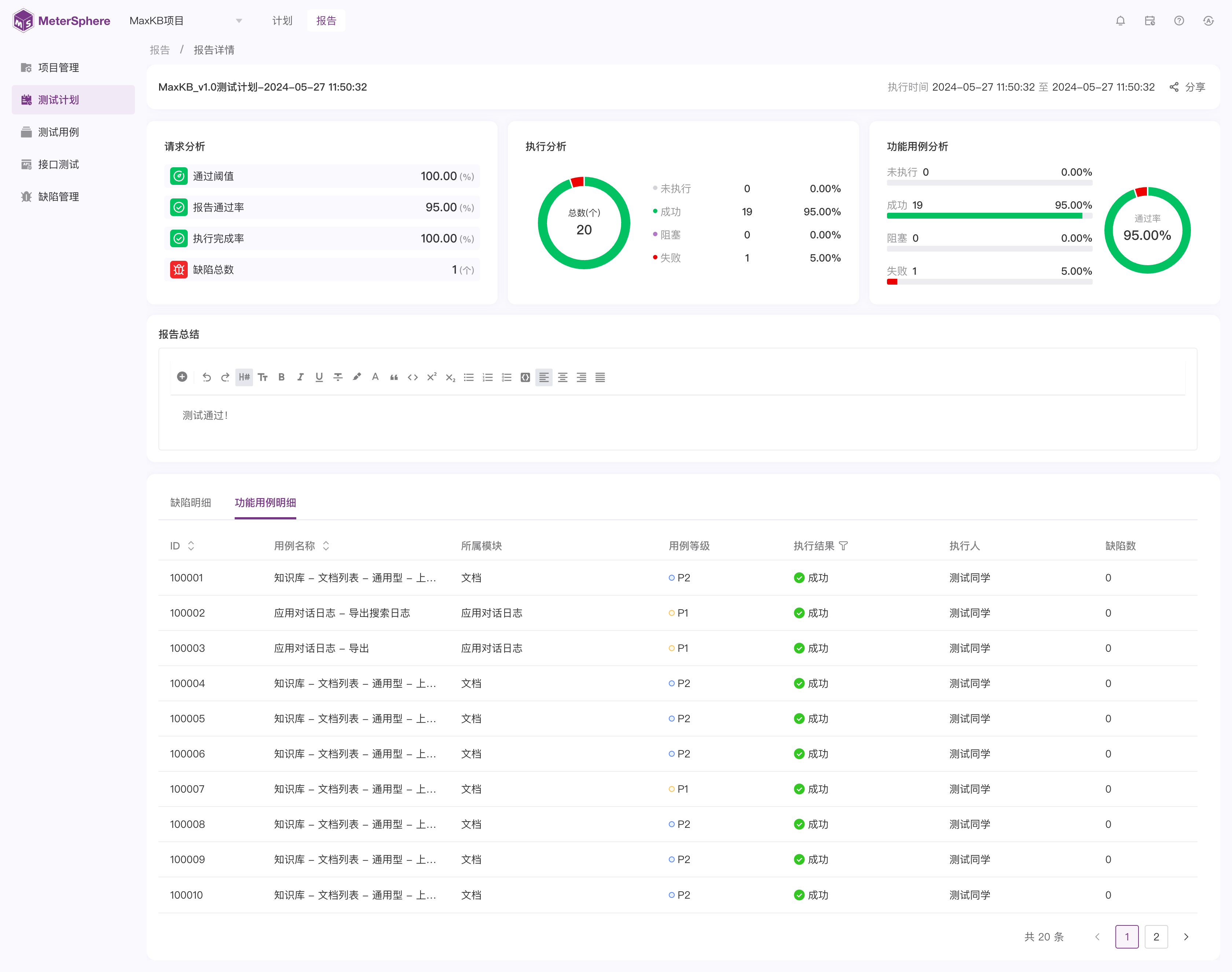Navigate back using the 报告 breadcrumb link

160,50
